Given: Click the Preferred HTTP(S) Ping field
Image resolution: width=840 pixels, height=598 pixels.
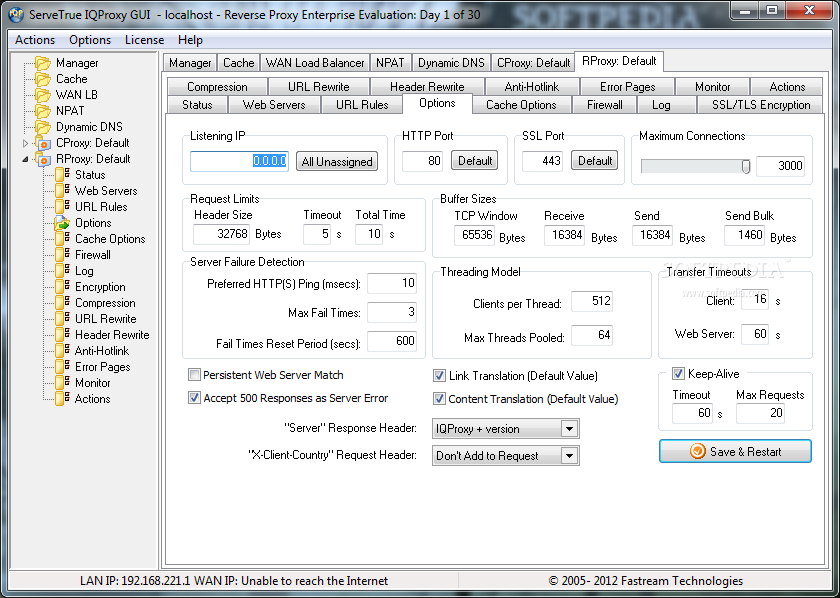Looking at the screenshot, I should (392, 283).
